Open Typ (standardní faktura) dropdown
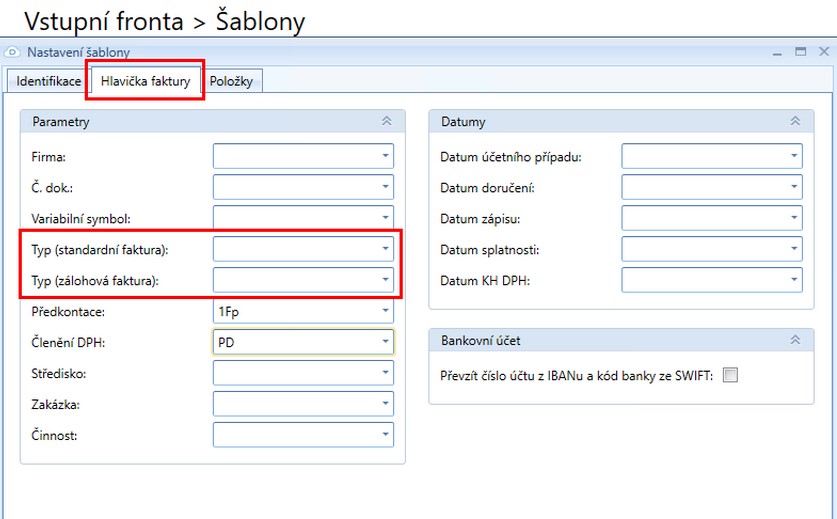 coord(385,249)
